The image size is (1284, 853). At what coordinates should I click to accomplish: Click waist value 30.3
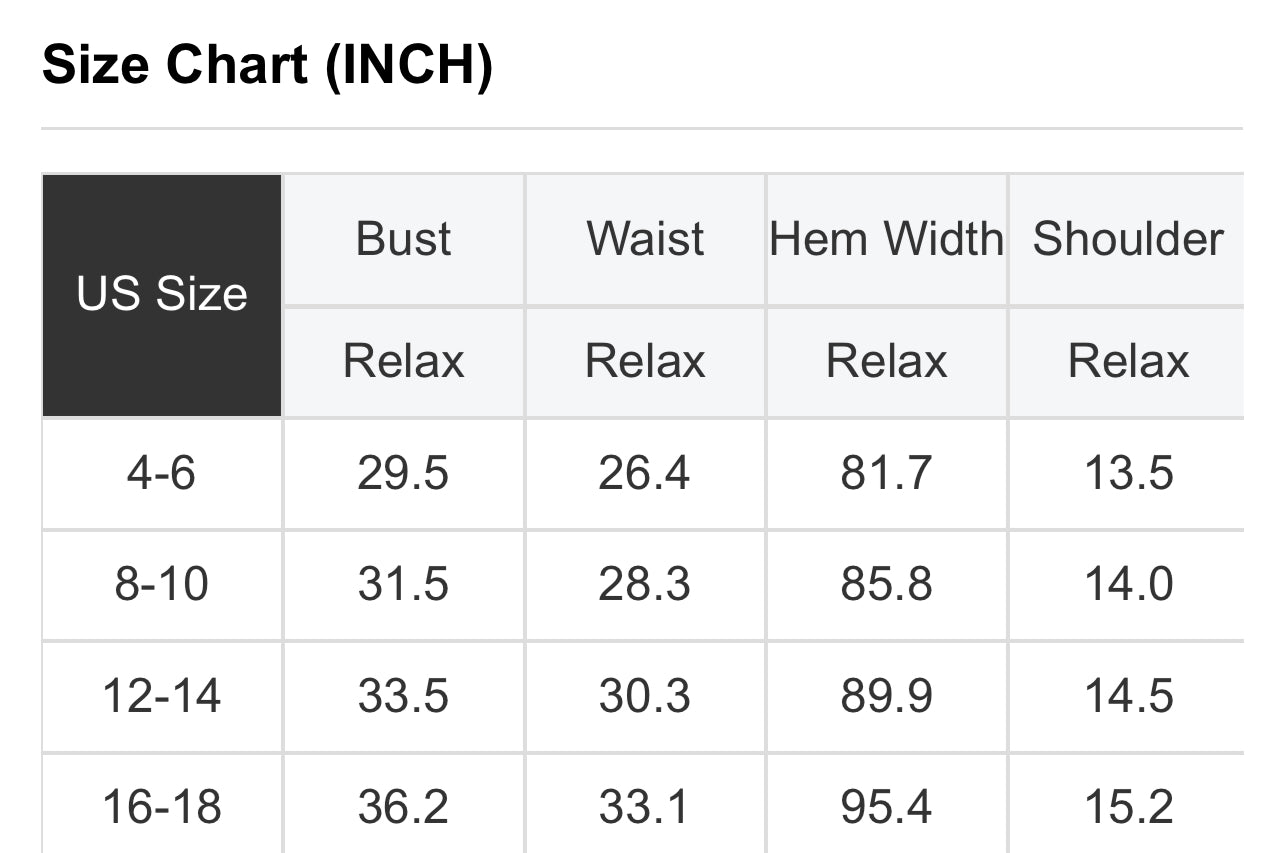point(645,696)
